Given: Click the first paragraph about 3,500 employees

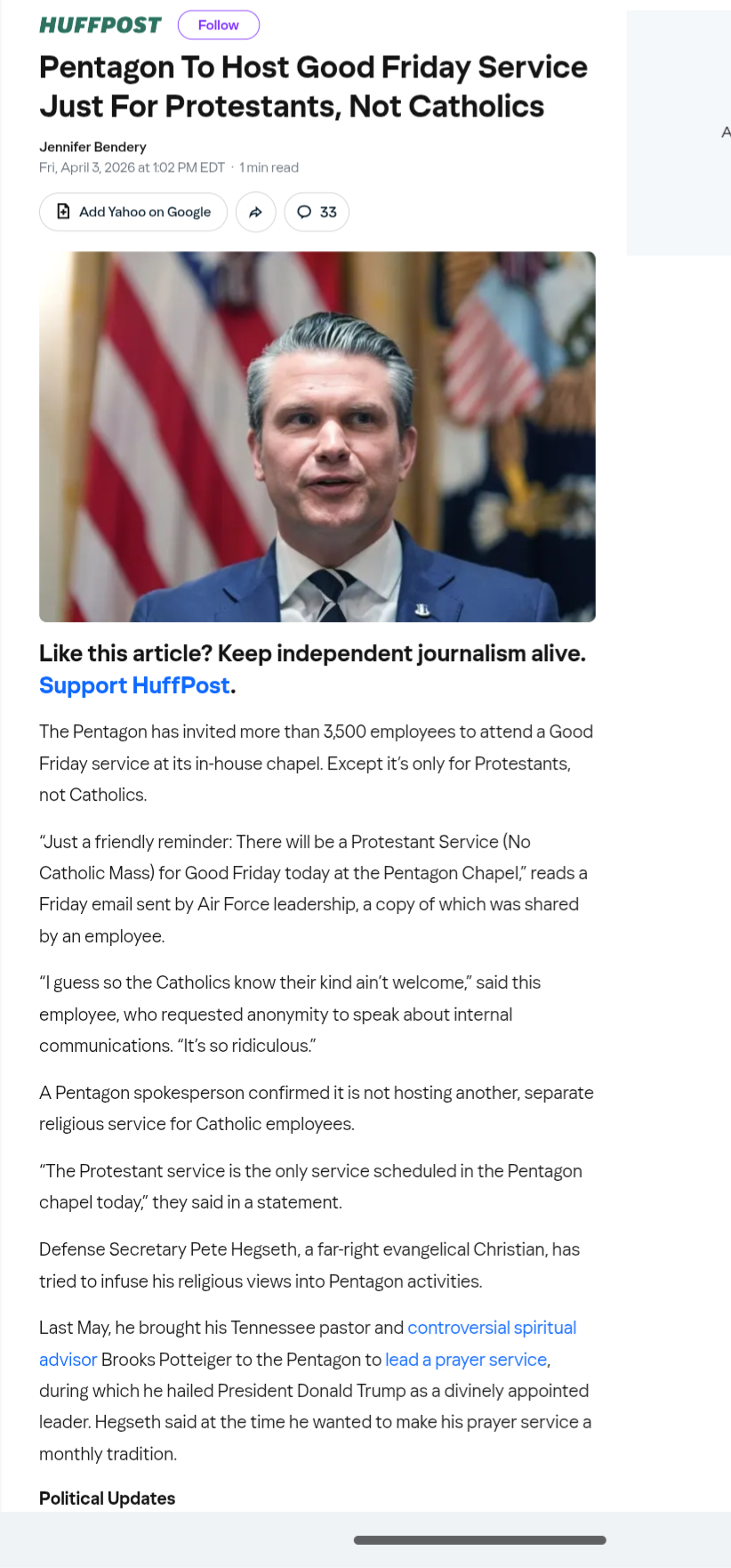Looking at the screenshot, I should click(x=316, y=764).
